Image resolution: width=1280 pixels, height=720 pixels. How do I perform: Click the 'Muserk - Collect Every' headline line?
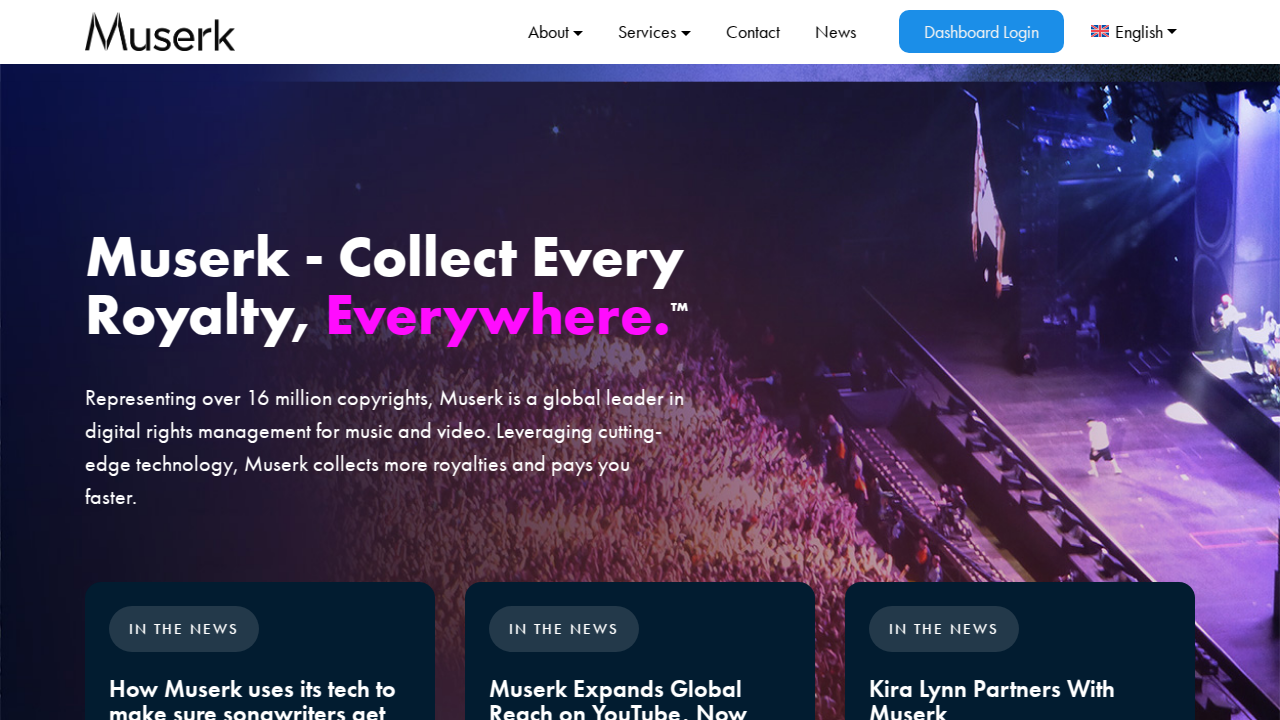click(385, 257)
